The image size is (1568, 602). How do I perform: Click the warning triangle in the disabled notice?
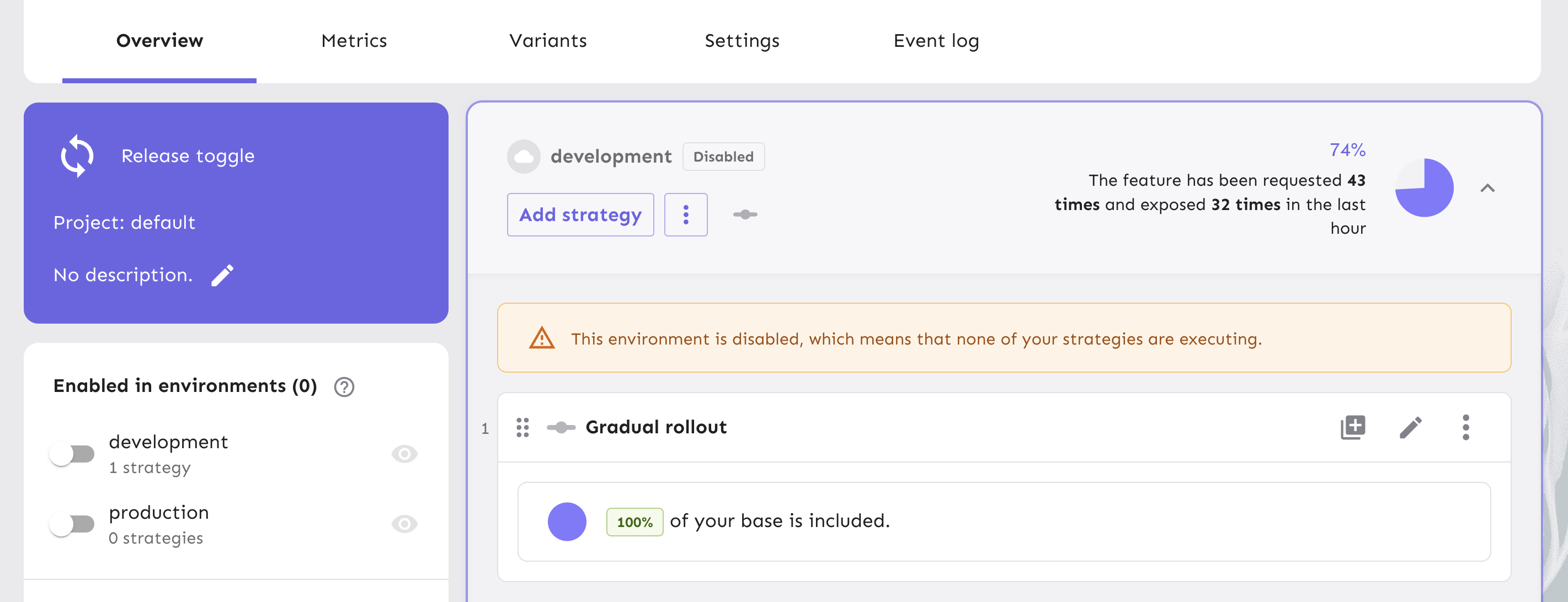pyautogui.click(x=542, y=338)
